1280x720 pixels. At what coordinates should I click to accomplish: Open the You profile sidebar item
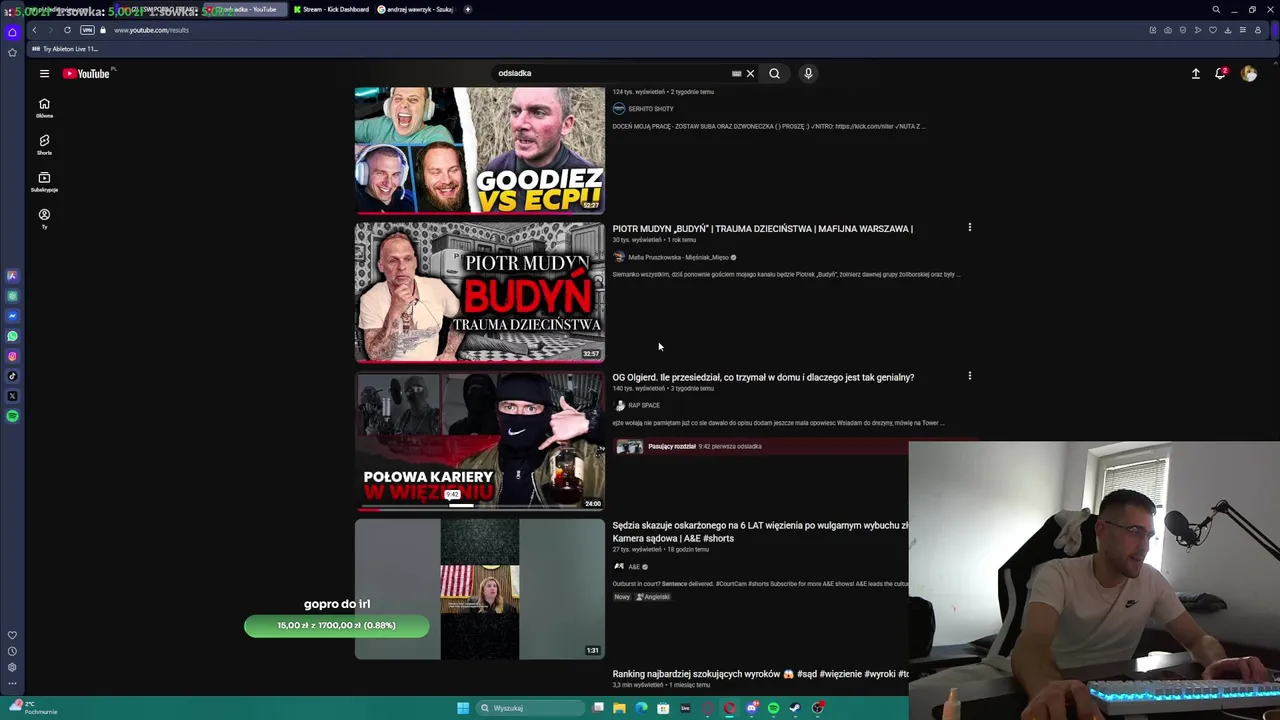(x=44, y=218)
